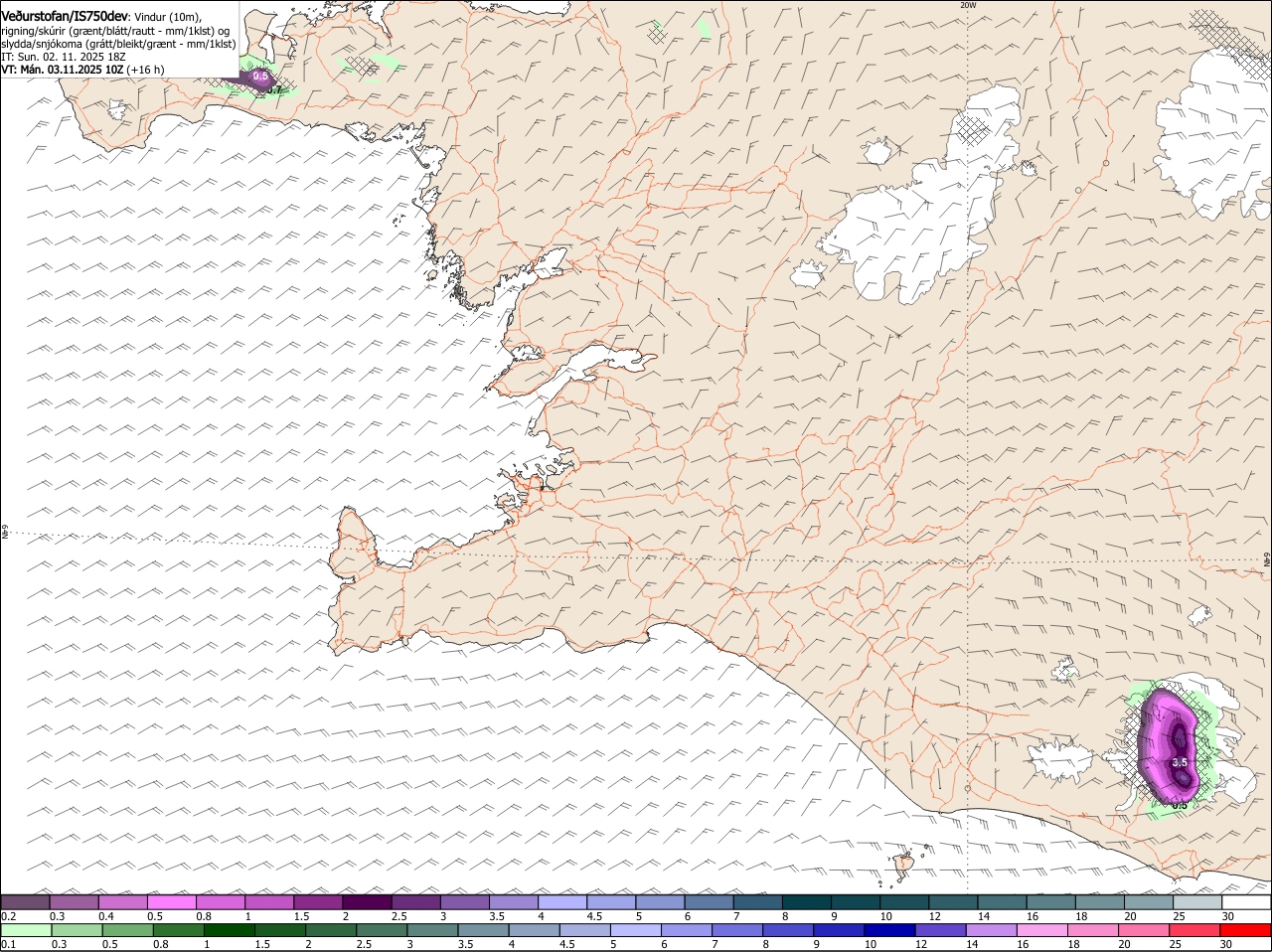The width and height of the screenshot is (1272, 952).
Task: Click the 'slydda/snjókoma' legend description line
Action: pos(118,44)
